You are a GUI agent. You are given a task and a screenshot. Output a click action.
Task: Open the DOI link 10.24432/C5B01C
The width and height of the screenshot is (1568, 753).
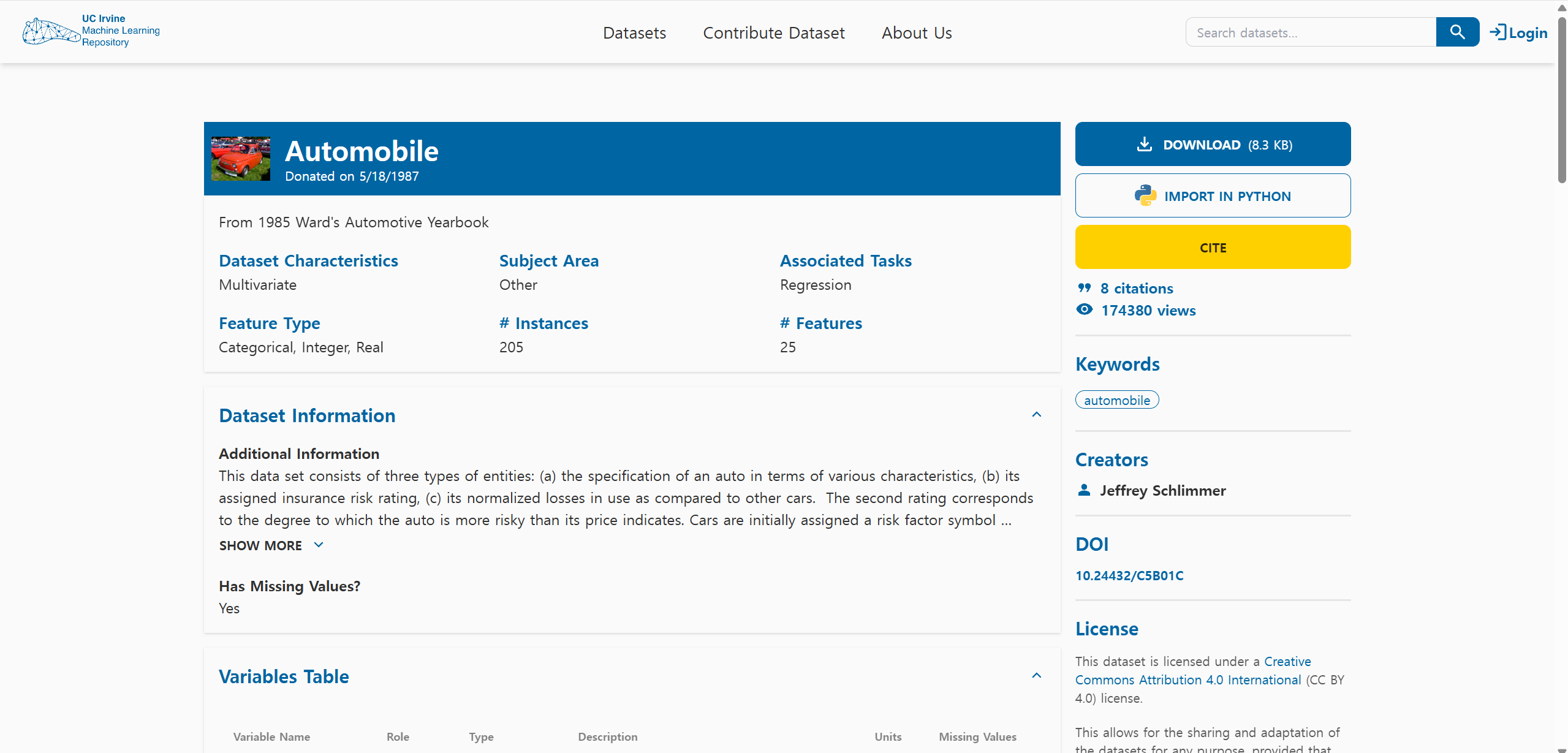(x=1129, y=575)
